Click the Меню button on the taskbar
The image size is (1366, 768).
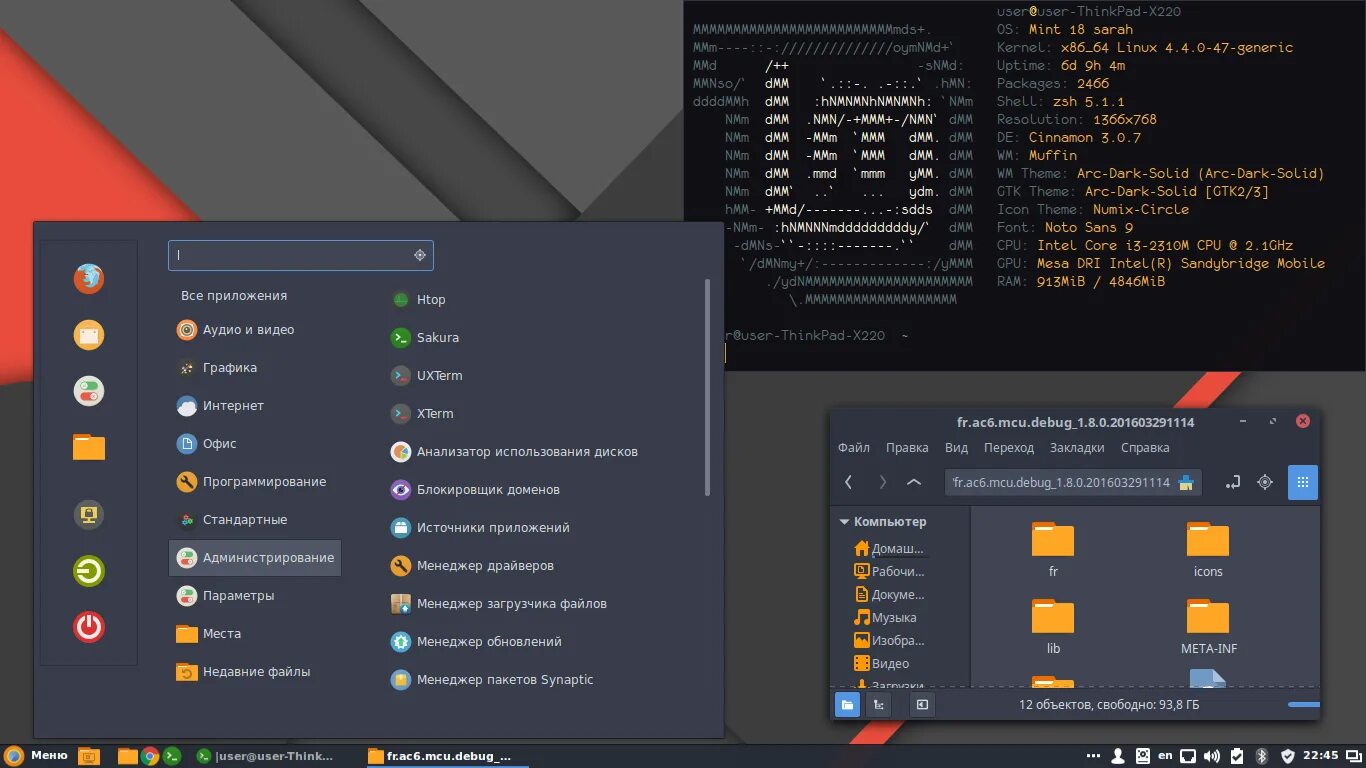click(37, 756)
